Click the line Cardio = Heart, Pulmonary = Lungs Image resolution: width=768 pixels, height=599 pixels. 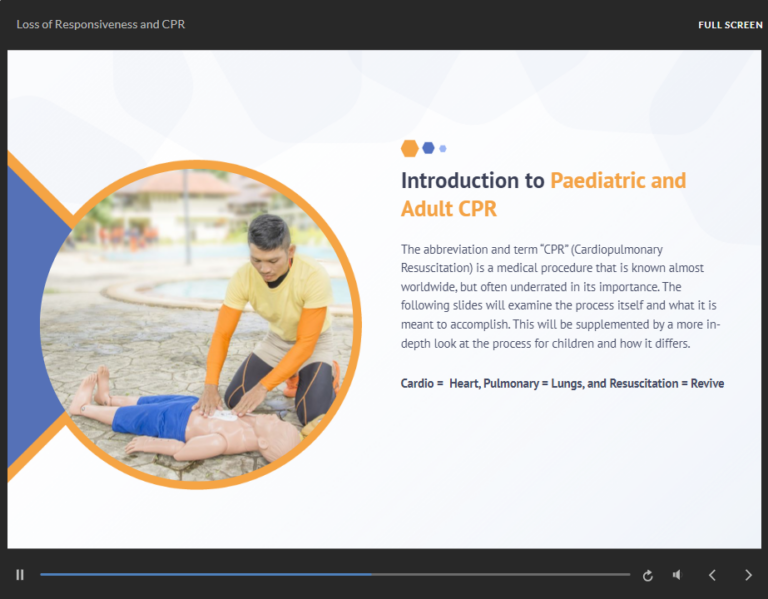pos(562,383)
